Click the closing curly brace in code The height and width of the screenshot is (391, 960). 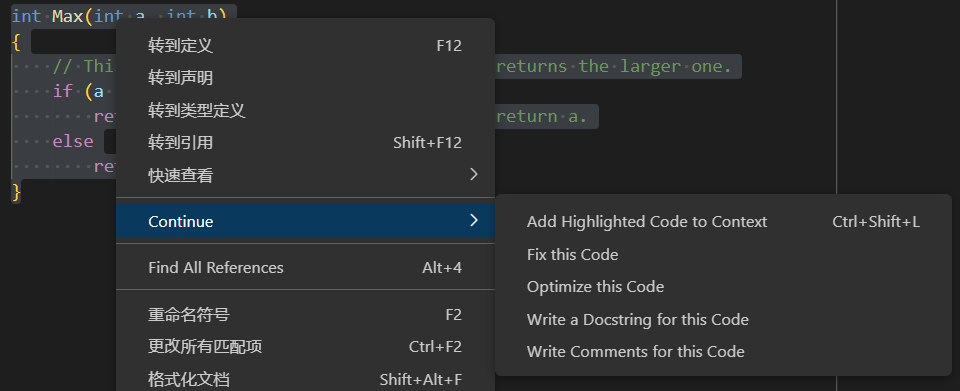point(16,192)
